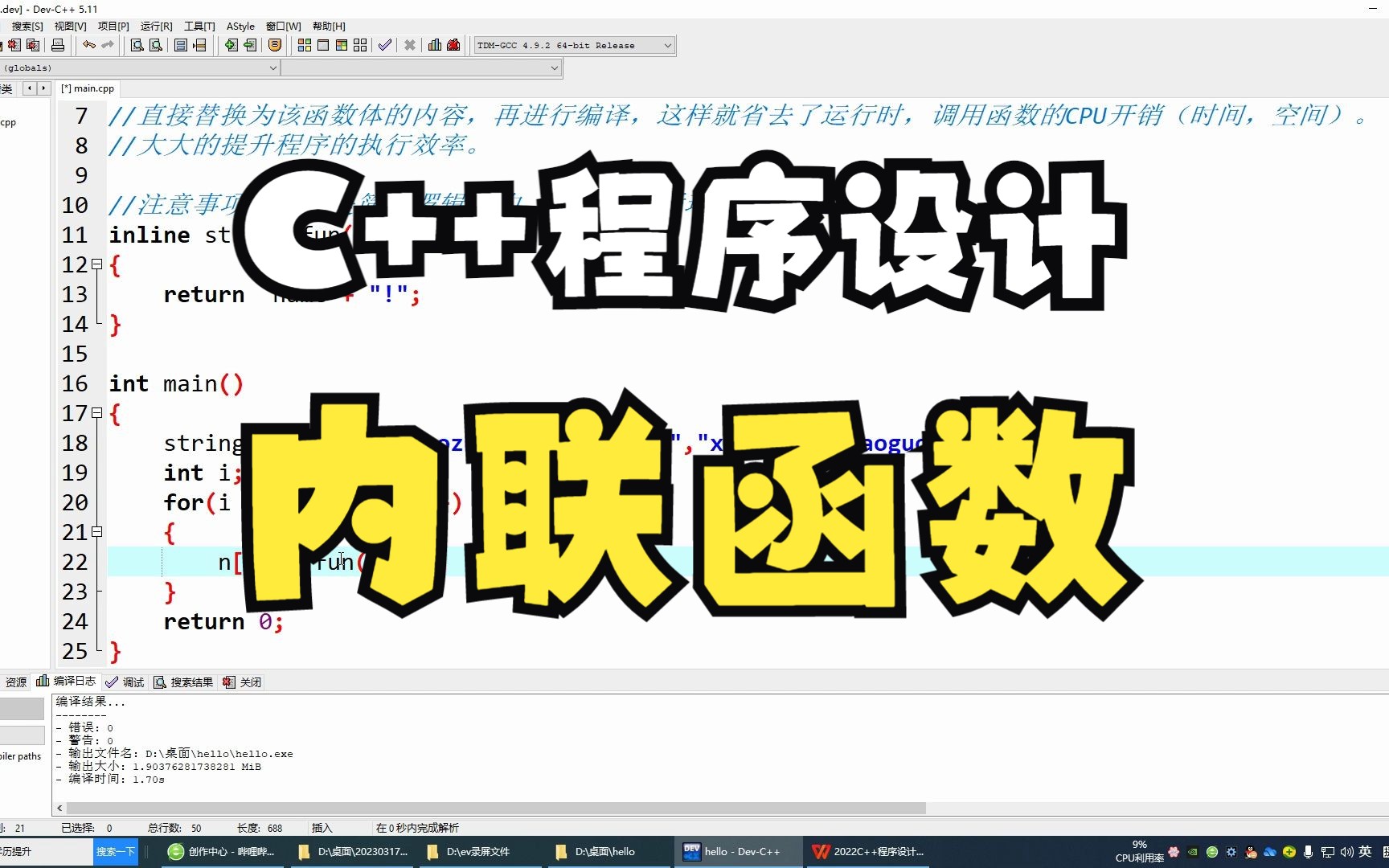
Task: Open 创作中心 - 哔哩哔哩 taskbar browser window
Action: (222, 852)
